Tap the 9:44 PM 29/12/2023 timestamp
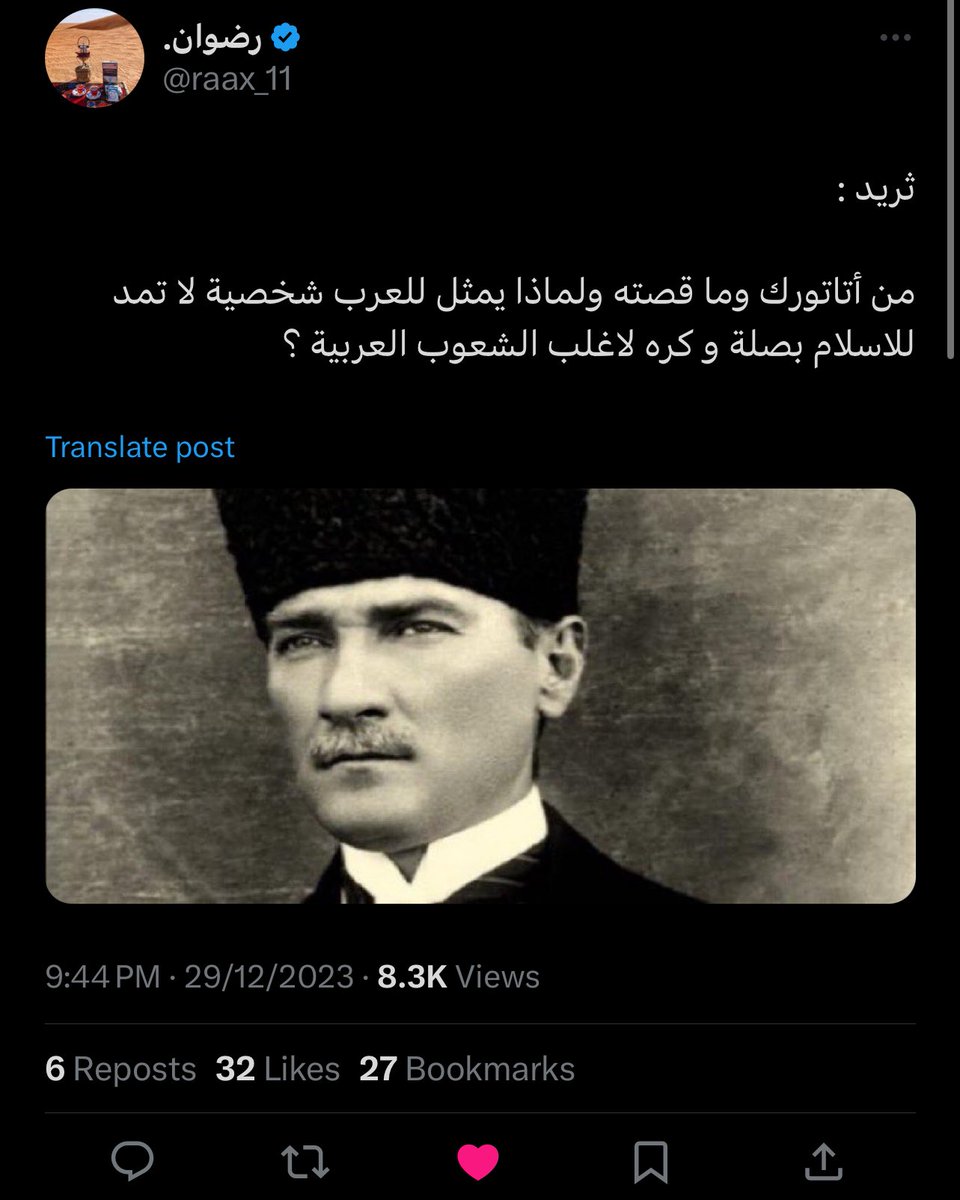Image resolution: width=960 pixels, height=1200 pixels. [200, 976]
